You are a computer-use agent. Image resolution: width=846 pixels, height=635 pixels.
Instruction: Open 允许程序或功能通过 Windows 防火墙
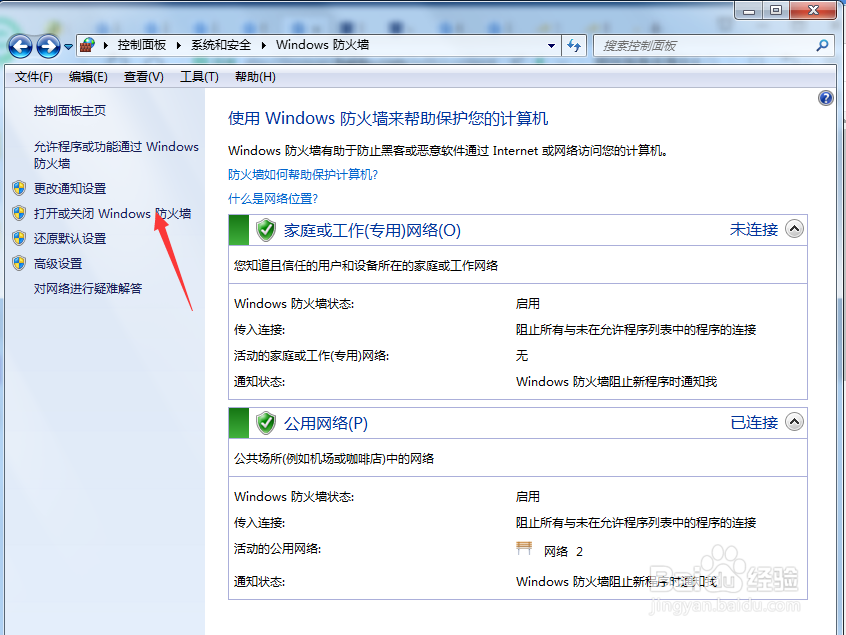[x=116, y=155]
